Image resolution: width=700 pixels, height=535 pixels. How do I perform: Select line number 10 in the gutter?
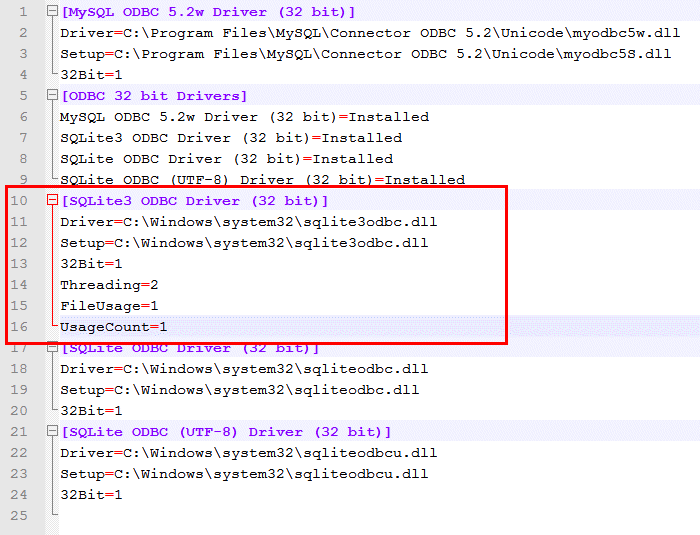[19, 201]
